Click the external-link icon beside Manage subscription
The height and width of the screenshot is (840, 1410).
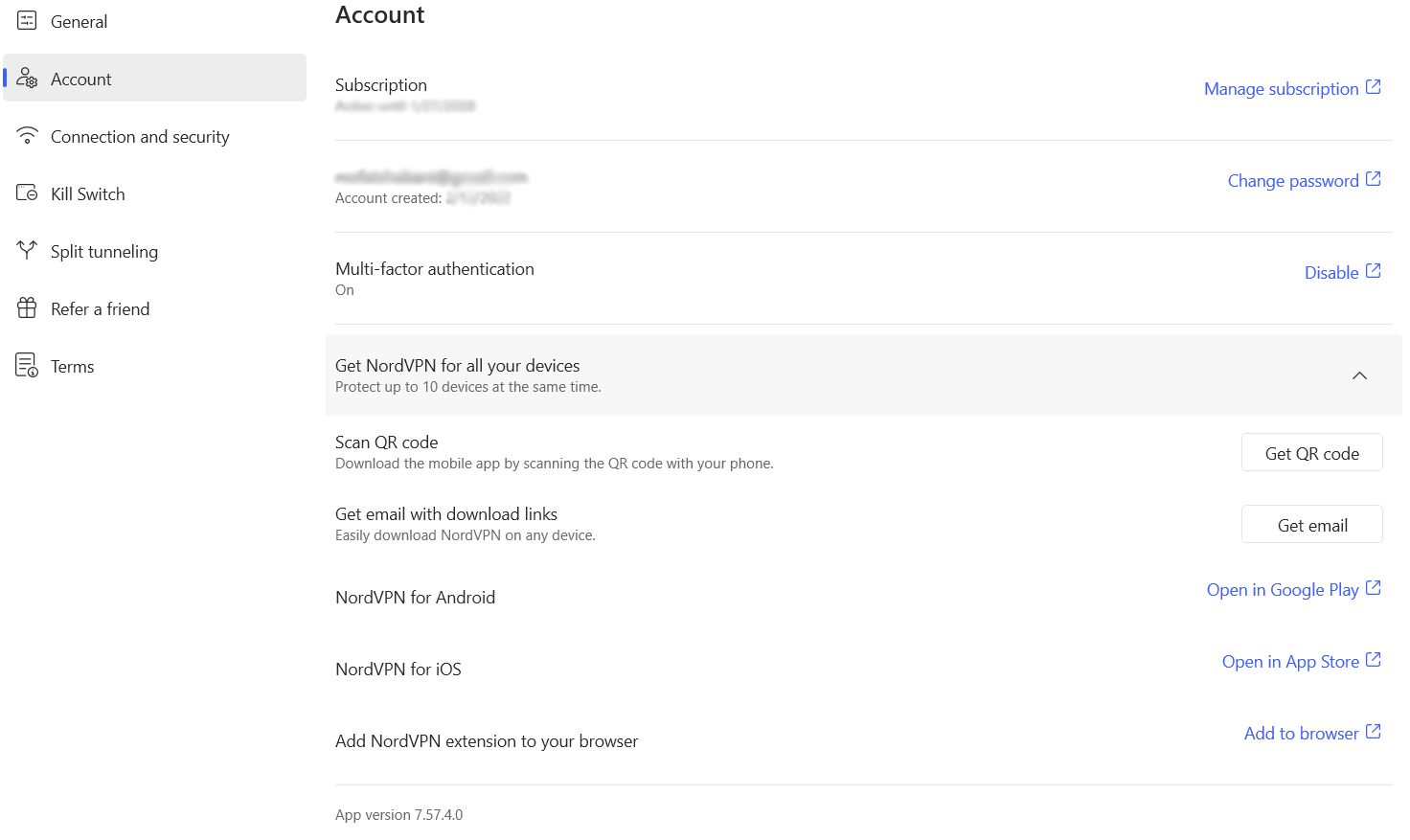click(x=1375, y=86)
